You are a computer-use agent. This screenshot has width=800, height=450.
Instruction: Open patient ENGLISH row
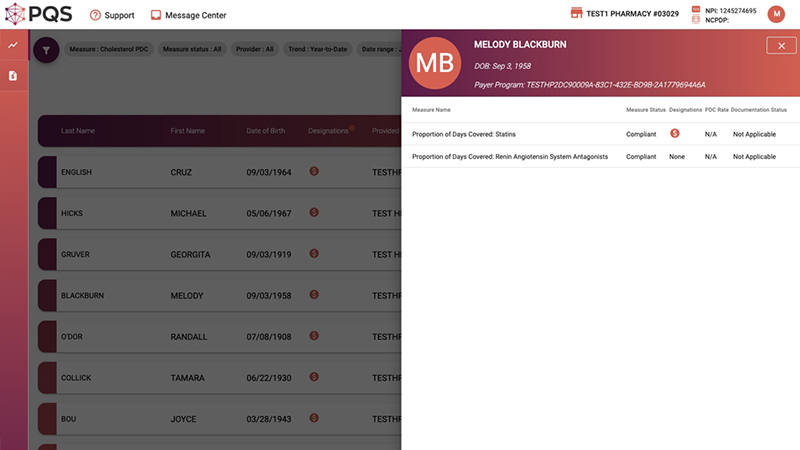(x=219, y=172)
